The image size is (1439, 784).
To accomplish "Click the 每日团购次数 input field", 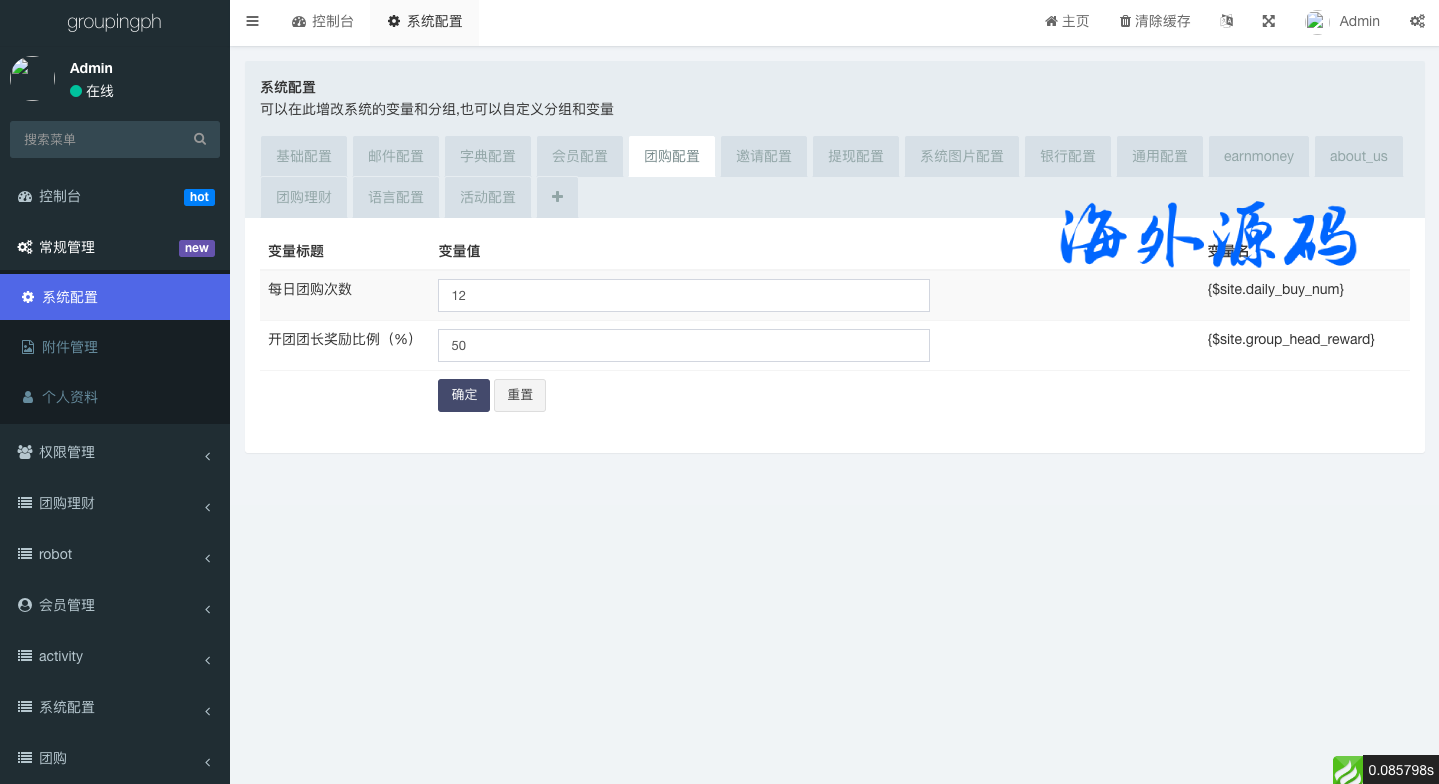I will click(x=683, y=295).
